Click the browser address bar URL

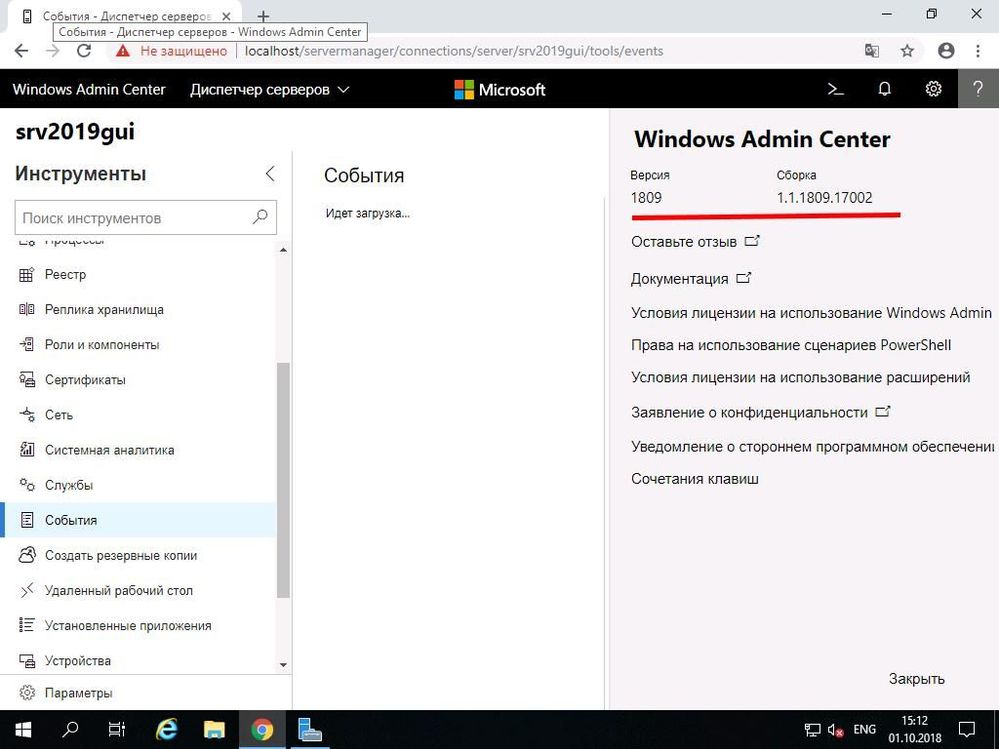click(454, 51)
